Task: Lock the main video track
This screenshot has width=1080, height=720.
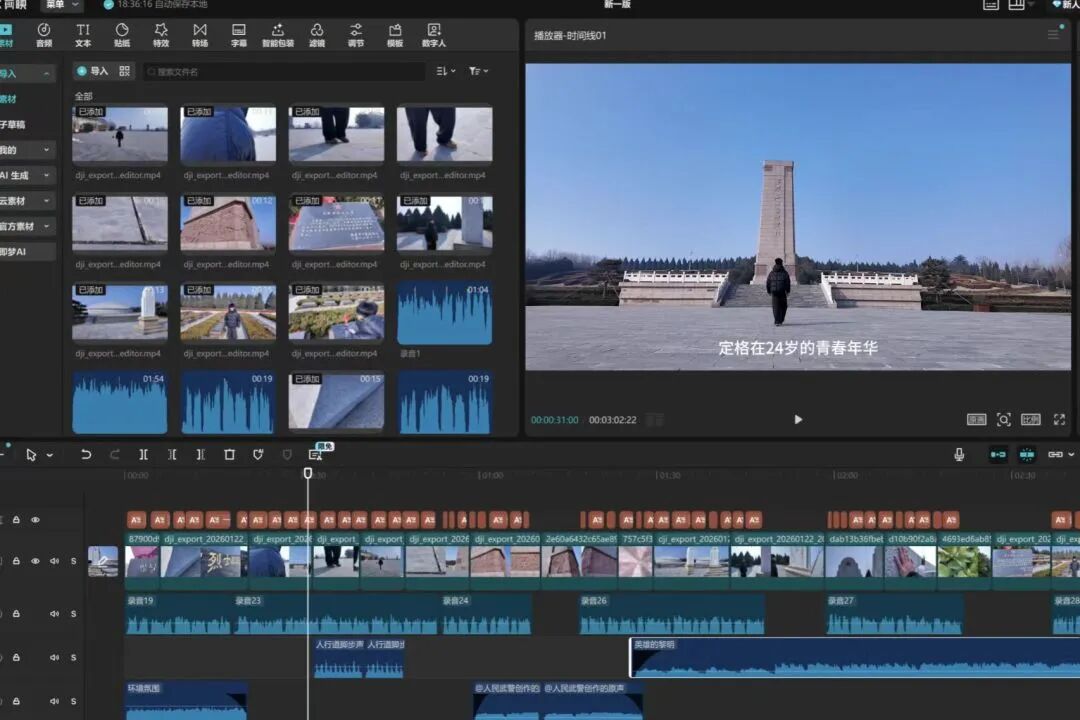Action: (x=15, y=561)
